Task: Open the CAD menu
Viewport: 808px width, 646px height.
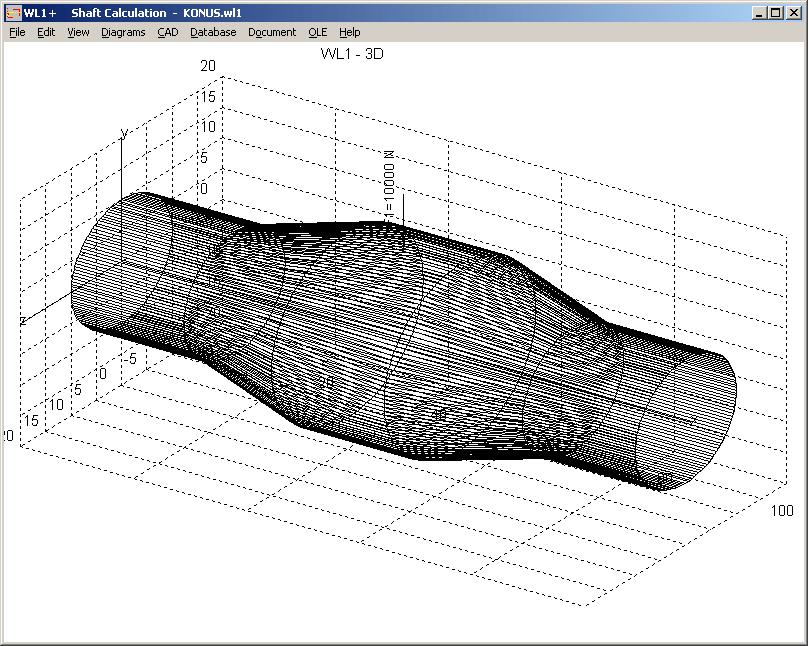Action: point(167,32)
